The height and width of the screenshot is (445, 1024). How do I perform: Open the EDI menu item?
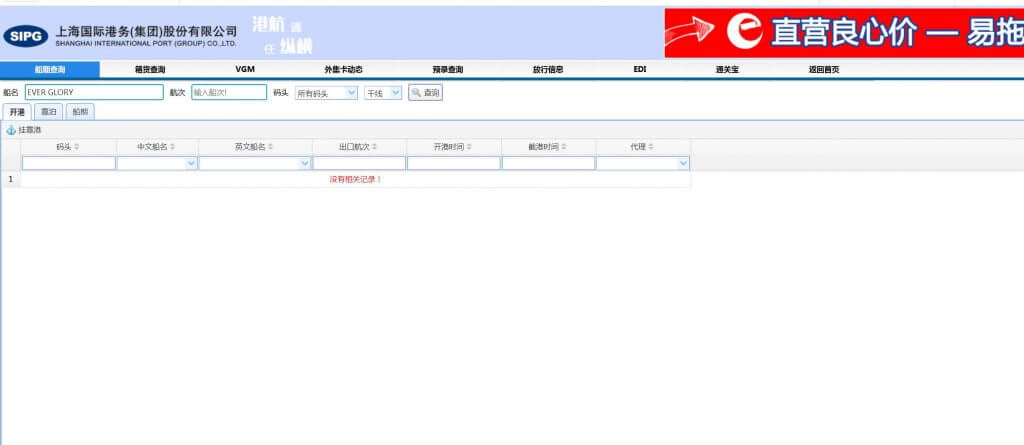tap(639, 69)
